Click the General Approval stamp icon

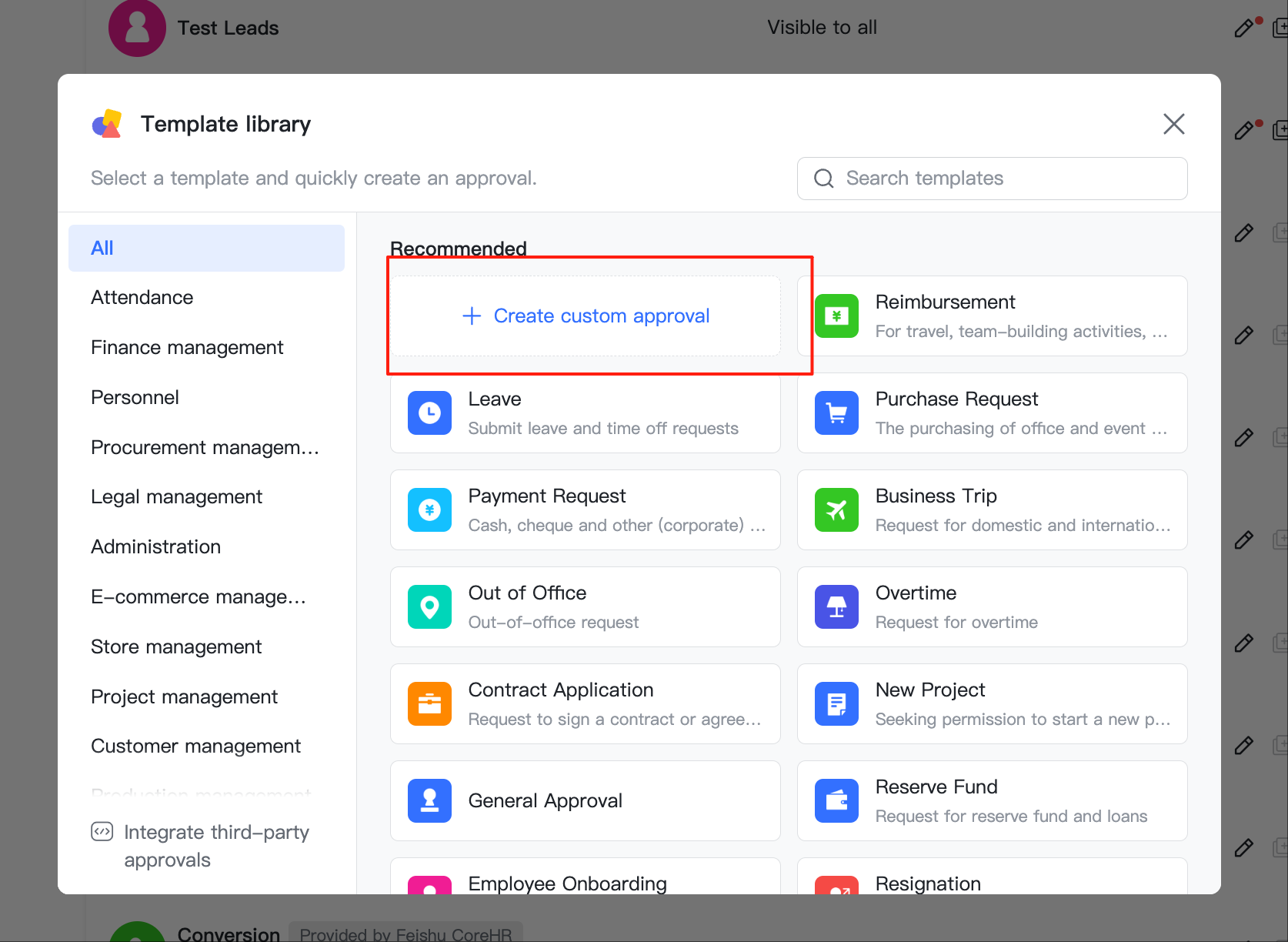coord(429,801)
